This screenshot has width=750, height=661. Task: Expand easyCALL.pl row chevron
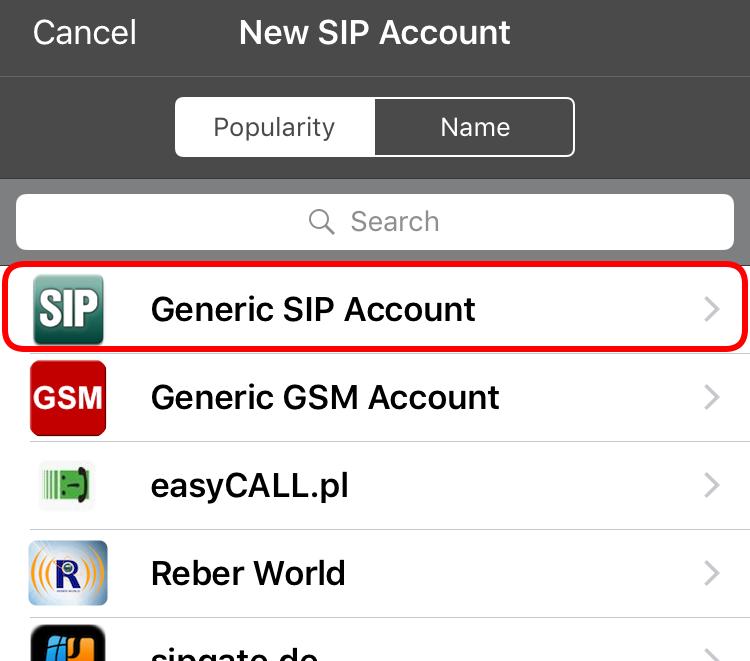coord(712,485)
